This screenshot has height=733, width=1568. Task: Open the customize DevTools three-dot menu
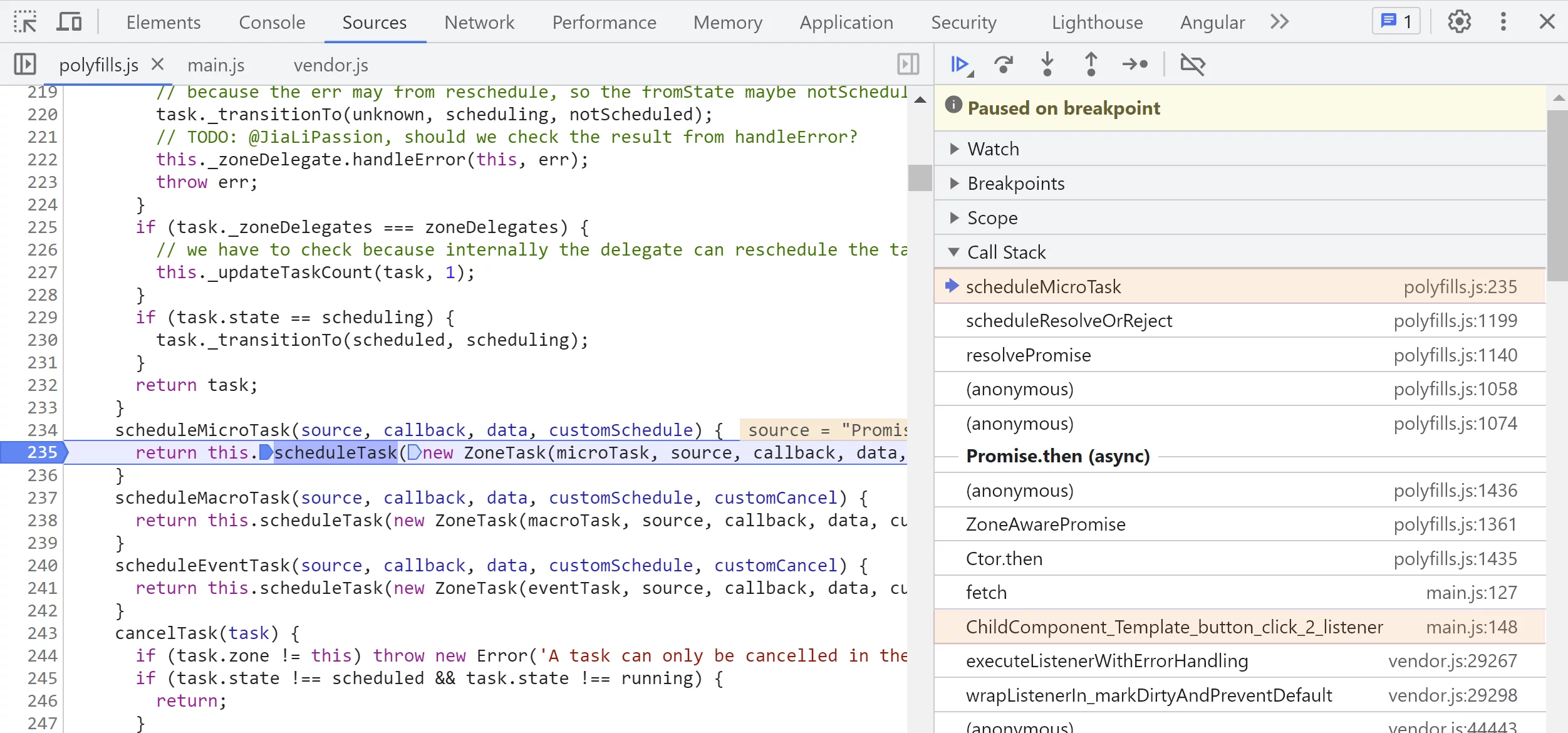(1503, 22)
